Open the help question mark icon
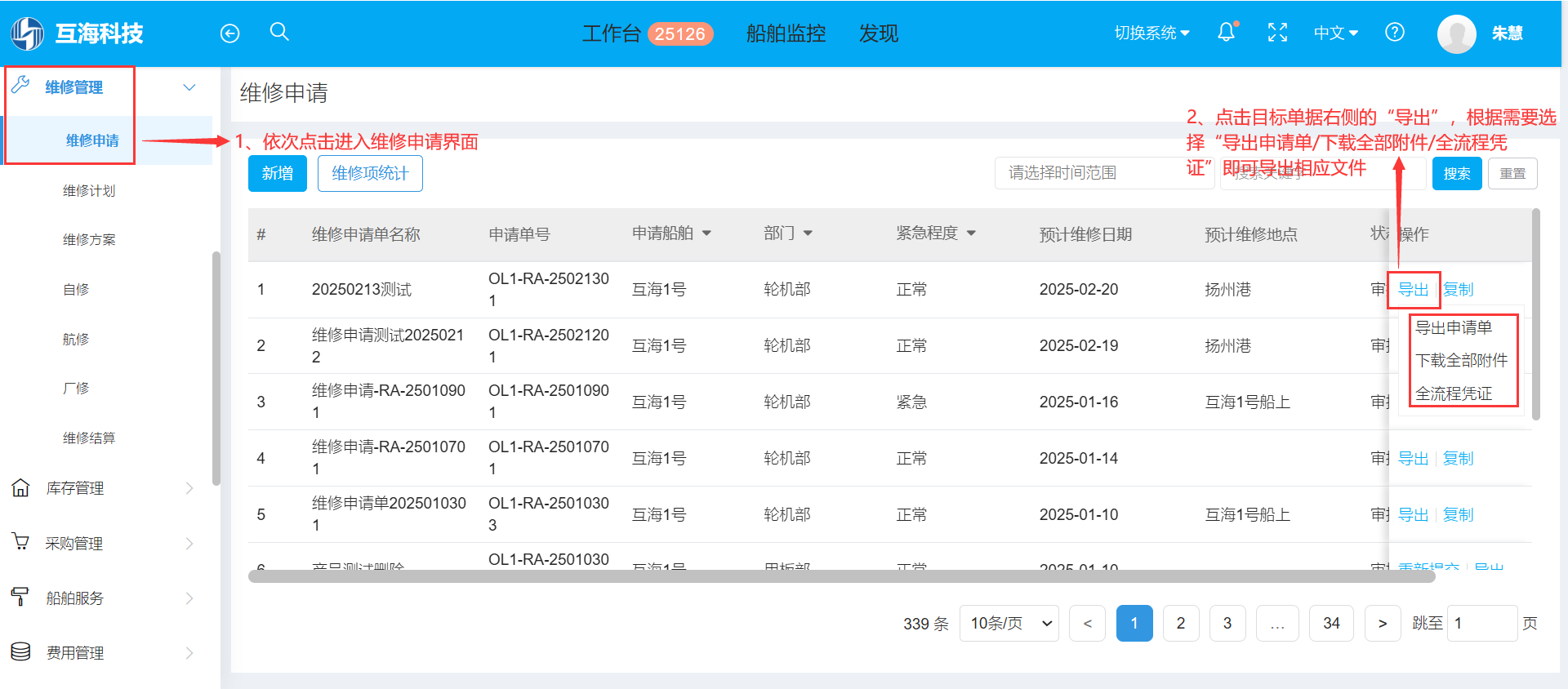Viewport: 1568px width, 689px height. pyautogui.click(x=1395, y=33)
